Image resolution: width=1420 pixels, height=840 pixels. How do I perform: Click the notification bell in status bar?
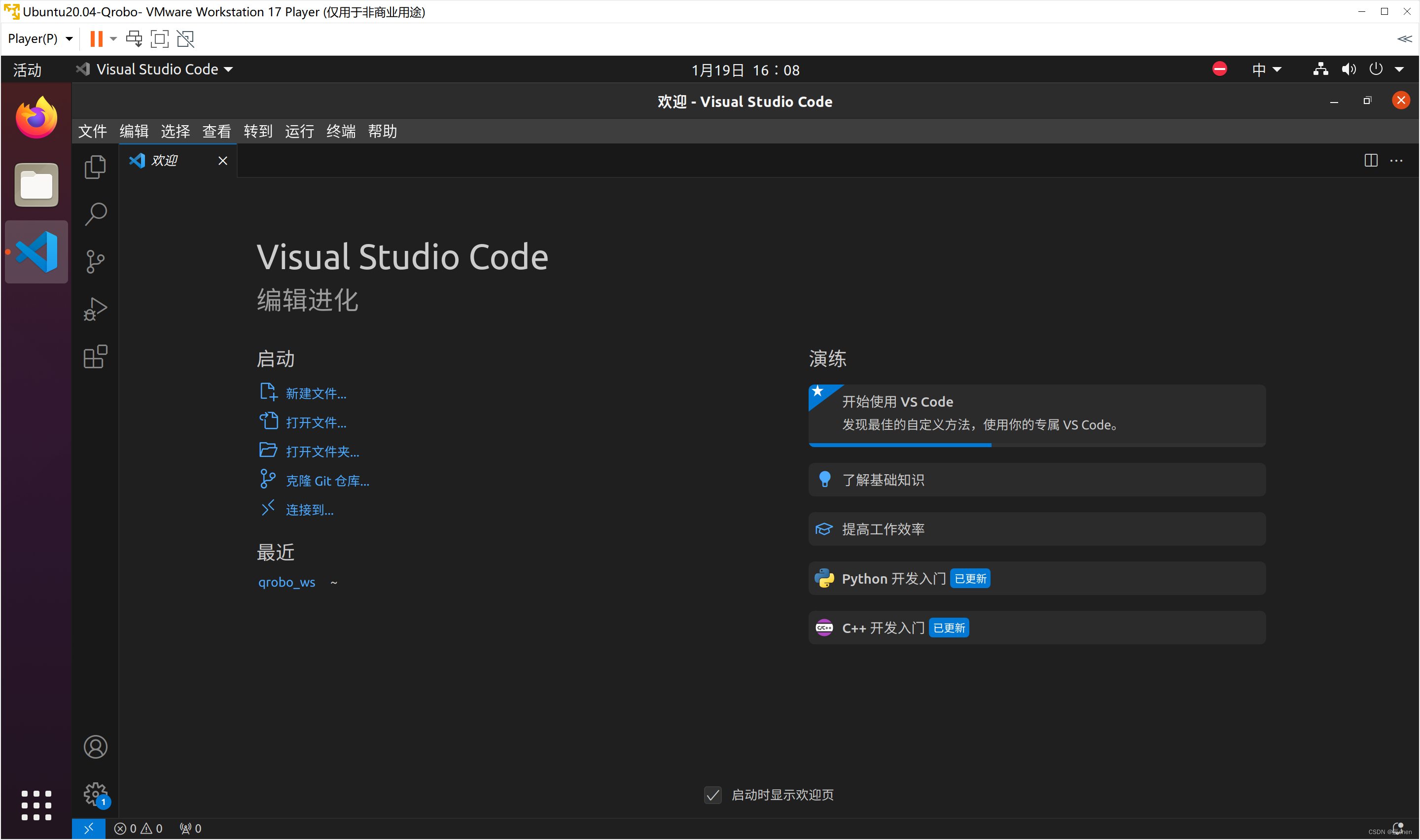[1397, 828]
